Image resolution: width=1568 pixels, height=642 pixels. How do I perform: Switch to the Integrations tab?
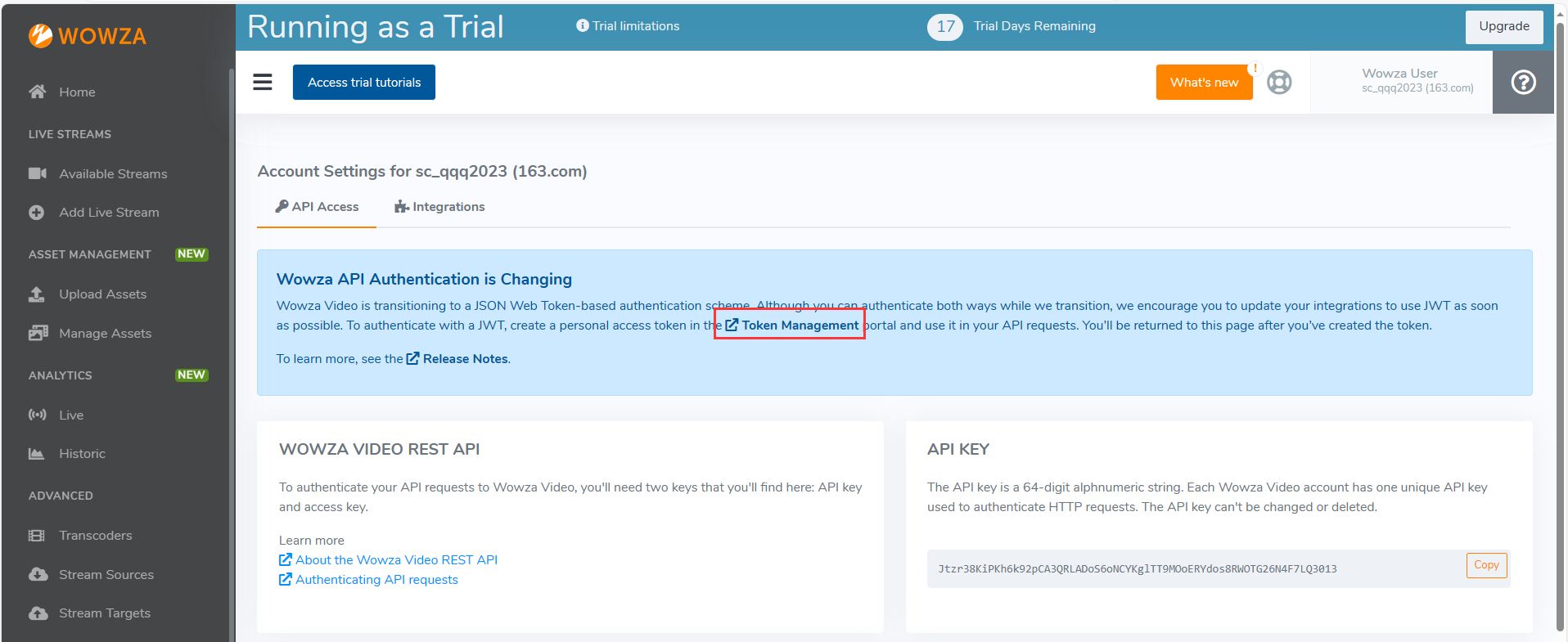(439, 207)
